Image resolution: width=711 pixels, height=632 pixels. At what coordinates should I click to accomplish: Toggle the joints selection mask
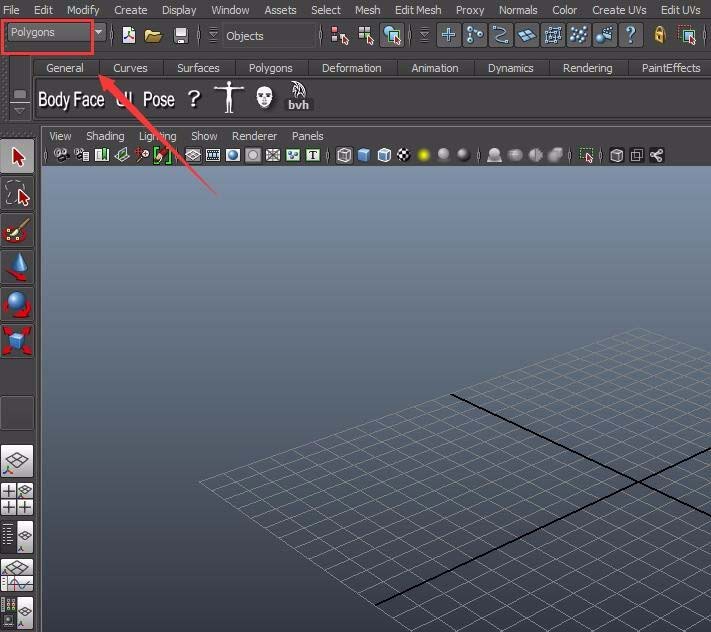[475, 35]
